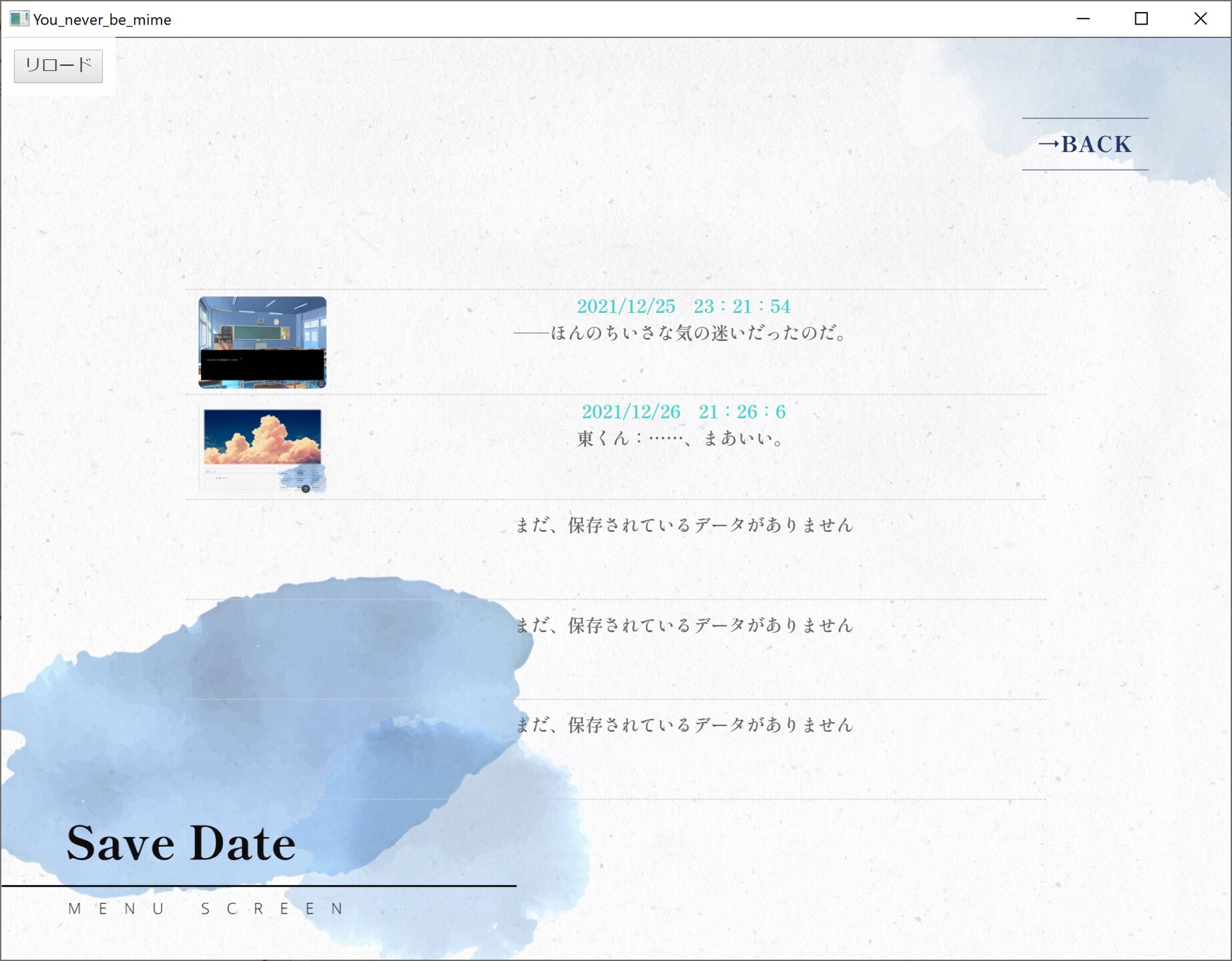Click the リロード reload button
Viewport: 1232px width, 961px height.
coord(58,66)
